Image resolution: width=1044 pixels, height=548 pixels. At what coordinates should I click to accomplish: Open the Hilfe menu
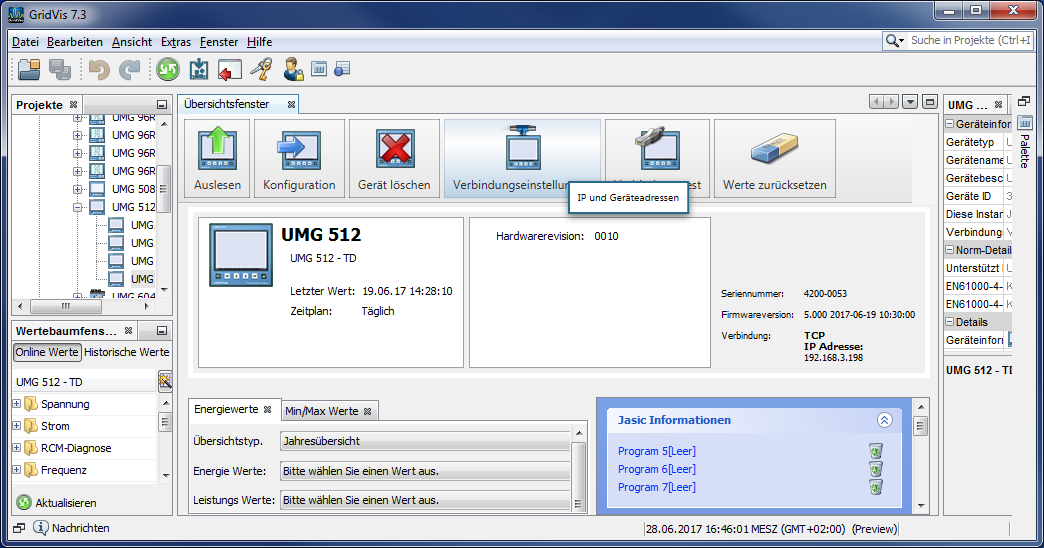coord(260,42)
